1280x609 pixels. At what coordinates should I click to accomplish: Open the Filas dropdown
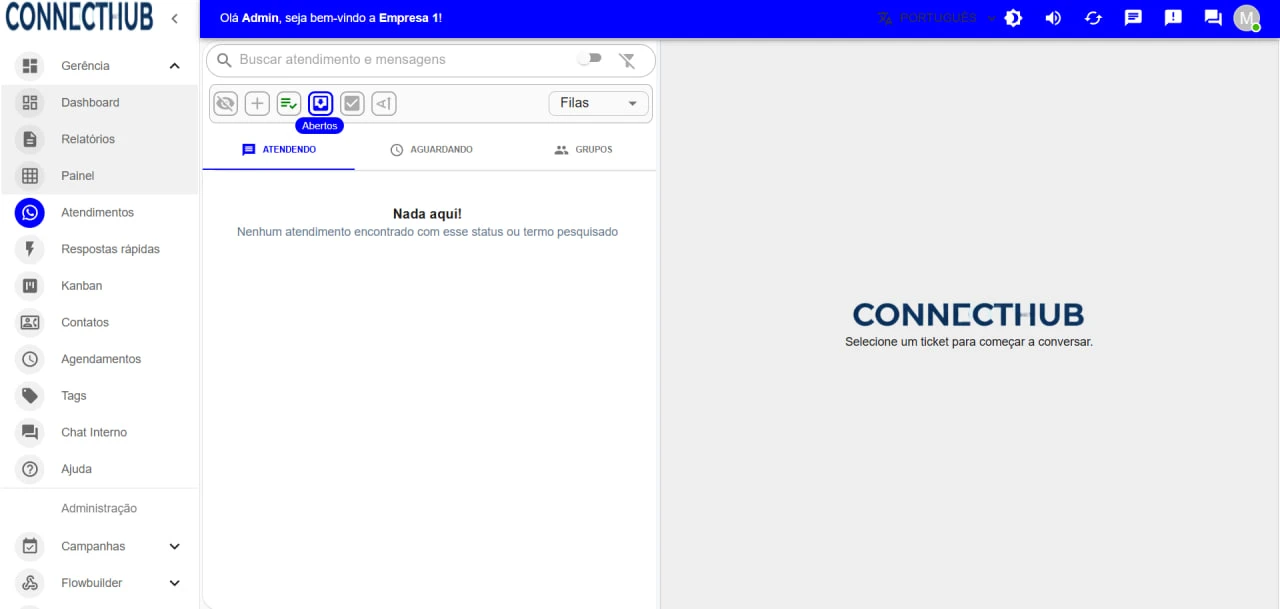click(598, 103)
